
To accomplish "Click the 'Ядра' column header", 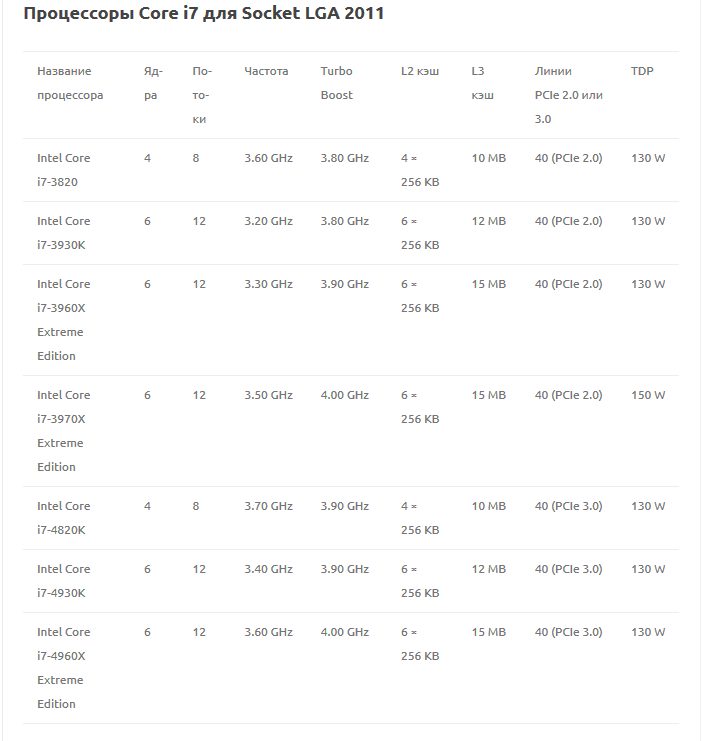I will pyautogui.click(x=153, y=83).
